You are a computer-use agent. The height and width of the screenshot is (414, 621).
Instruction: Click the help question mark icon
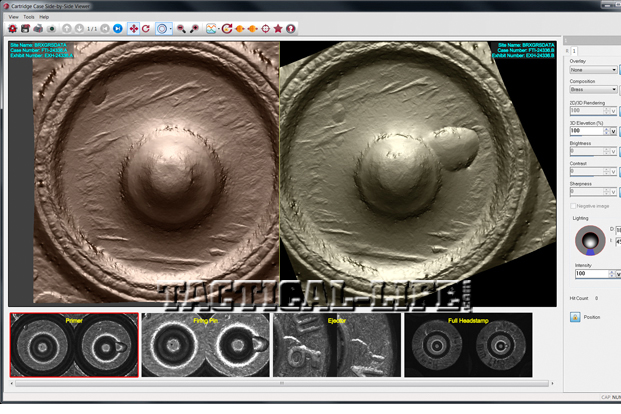(x=291, y=29)
